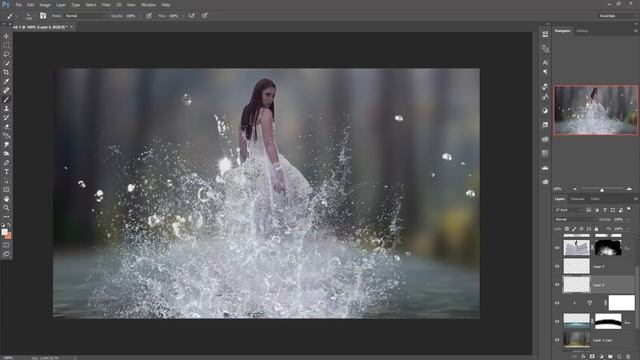Create a new group folder icon
The width and height of the screenshot is (640, 360).
tap(610, 356)
